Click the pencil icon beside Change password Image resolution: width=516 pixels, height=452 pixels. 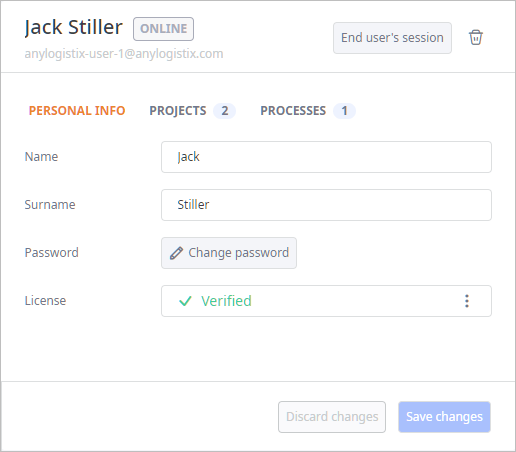(176, 253)
